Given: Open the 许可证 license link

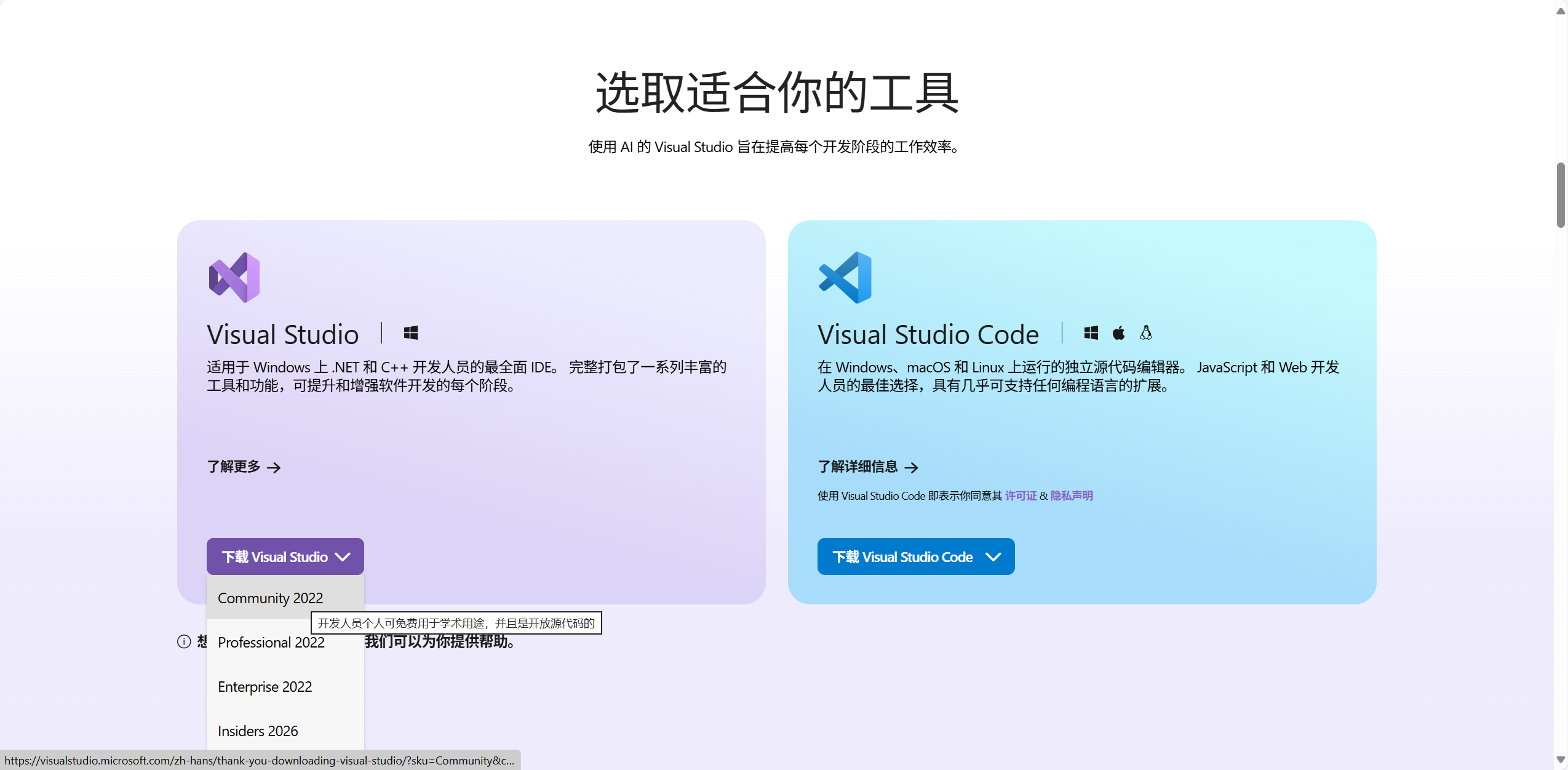Looking at the screenshot, I should click(1021, 496).
